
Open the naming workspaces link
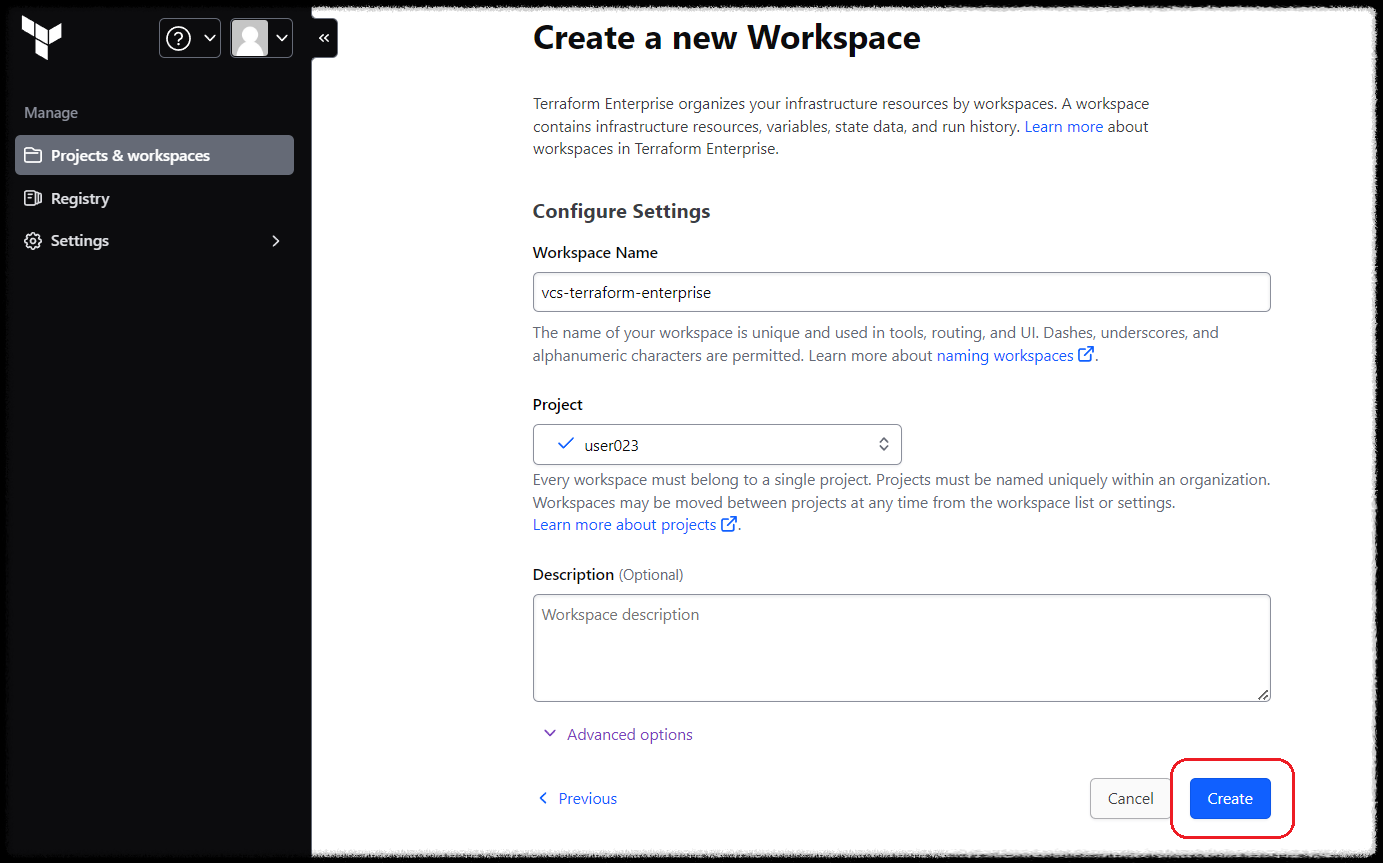click(x=1015, y=355)
